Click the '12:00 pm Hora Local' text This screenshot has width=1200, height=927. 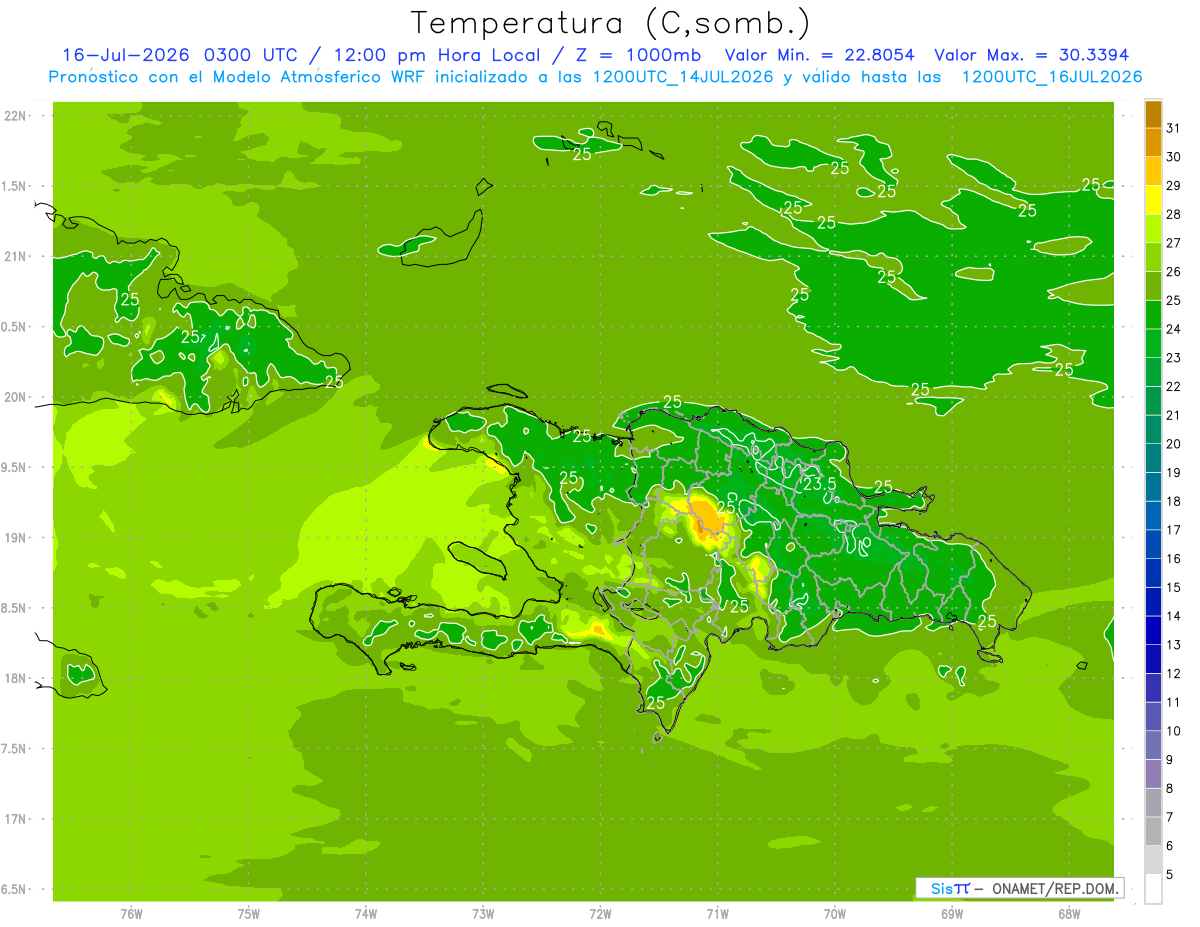(x=436, y=55)
